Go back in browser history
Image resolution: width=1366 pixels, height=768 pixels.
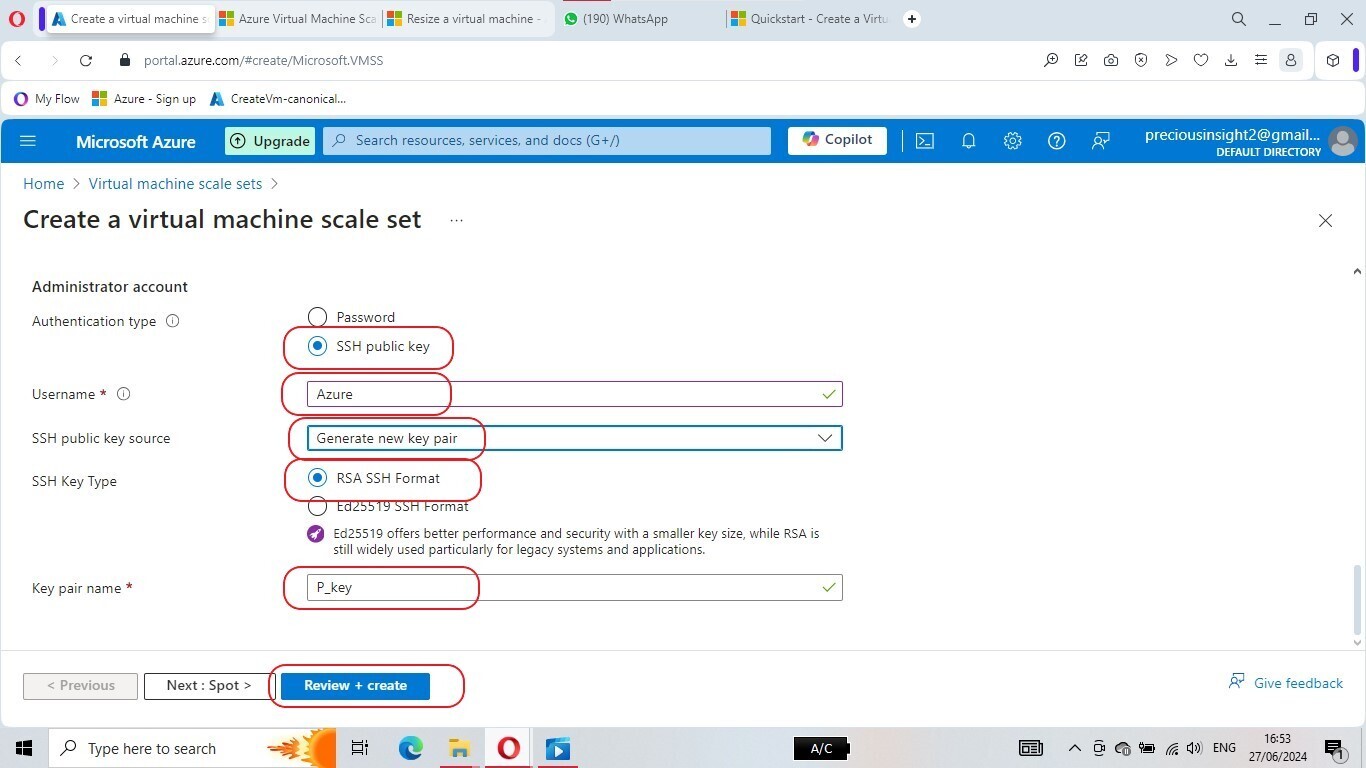[x=18, y=60]
